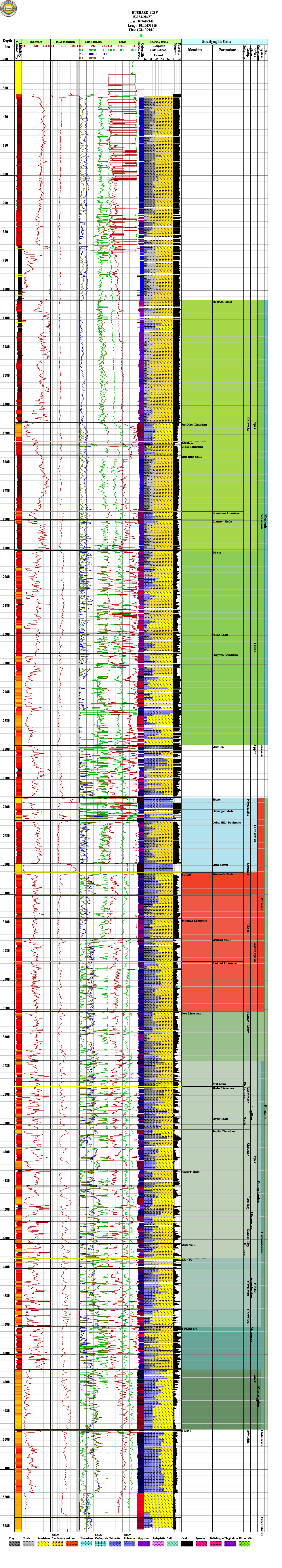Click the 'Rhomaa Umaa' track header
The image size is (282, 1568).
(159, 42)
